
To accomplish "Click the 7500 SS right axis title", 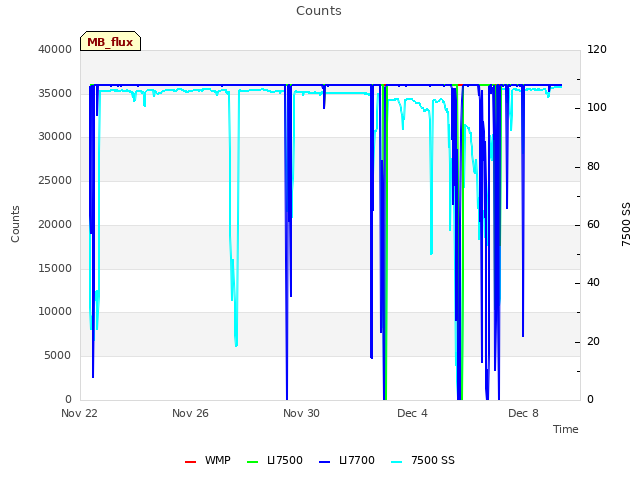I will pyautogui.click(x=626, y=224).
